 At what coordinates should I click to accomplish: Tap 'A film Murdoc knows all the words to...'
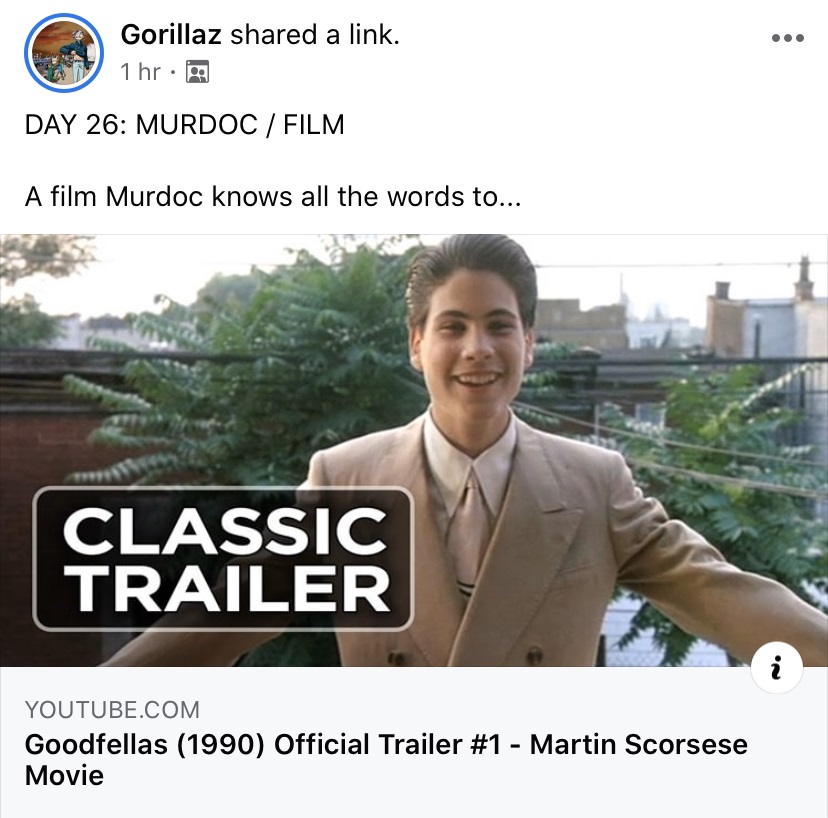click(x=273, y=196)
